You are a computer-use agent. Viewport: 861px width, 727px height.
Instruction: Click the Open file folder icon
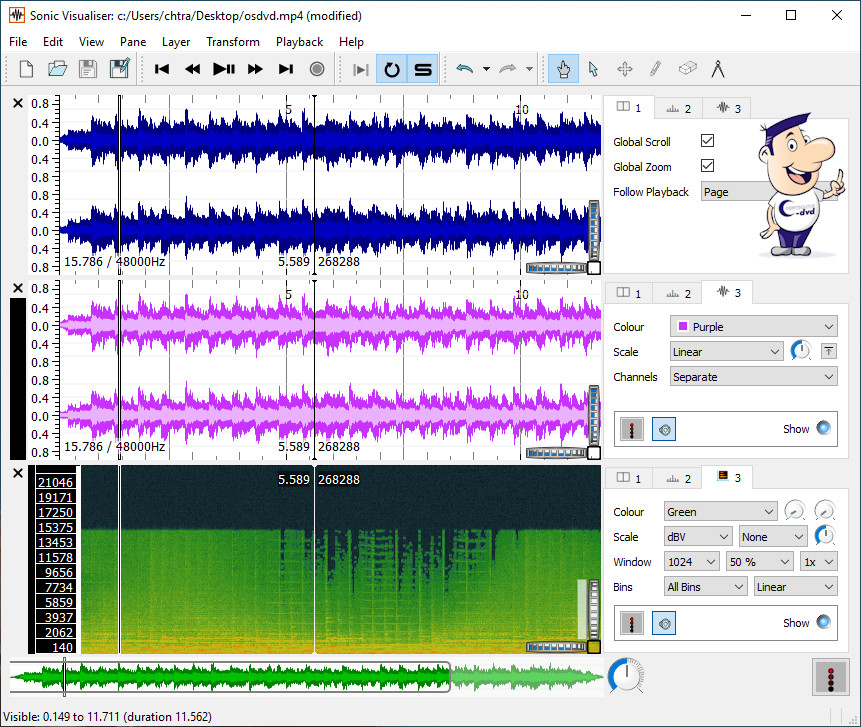(57, 69)
